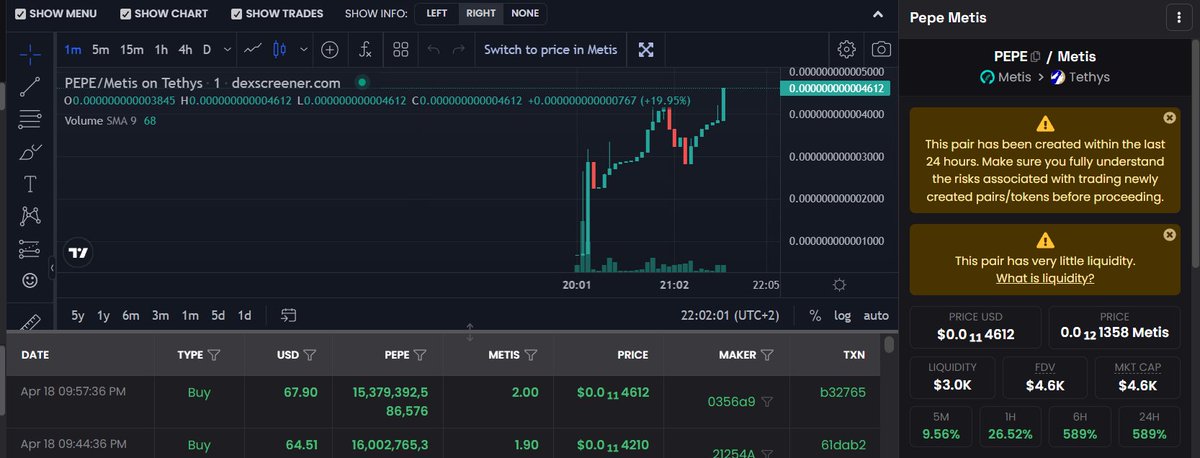
Task: Set show info to RIGHT
Action: tap(481, 14)
